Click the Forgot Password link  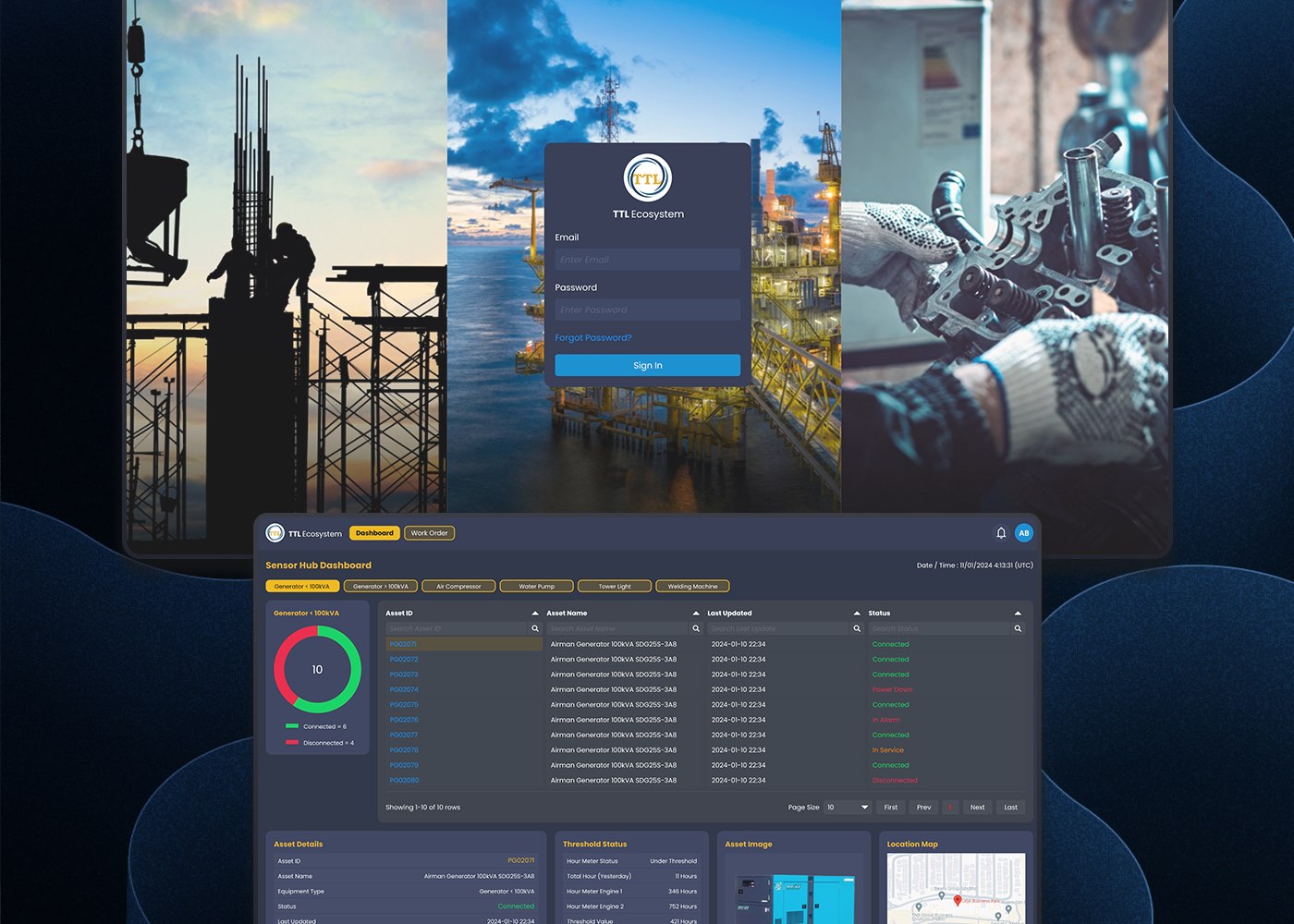click(593, 338)
